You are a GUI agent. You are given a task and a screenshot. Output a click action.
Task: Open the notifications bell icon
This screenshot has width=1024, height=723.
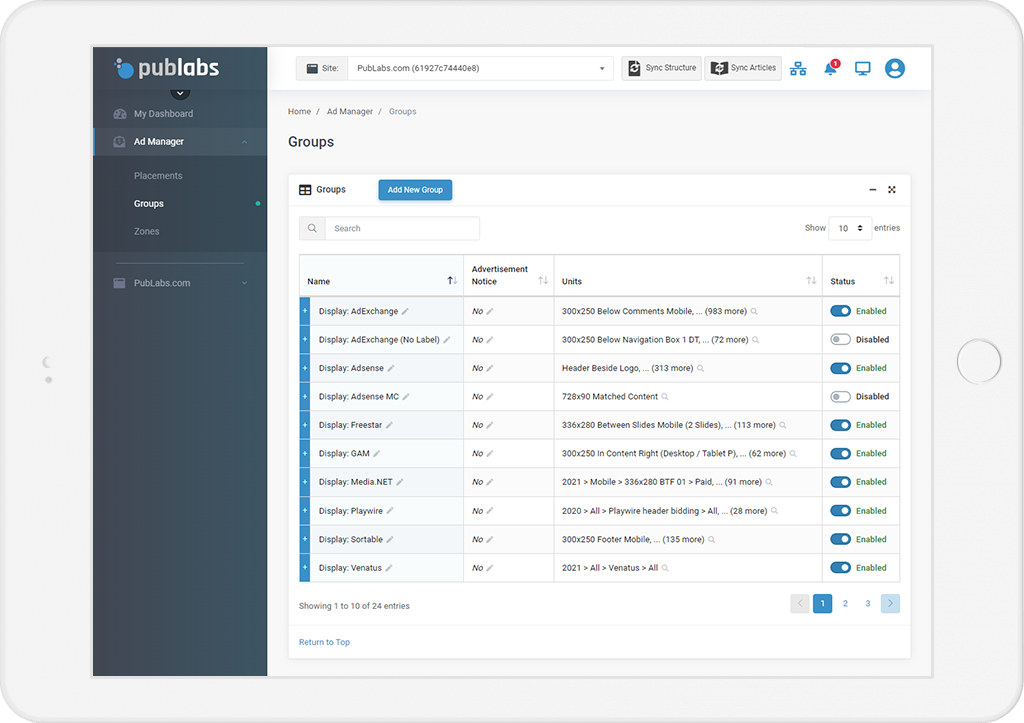830,69
